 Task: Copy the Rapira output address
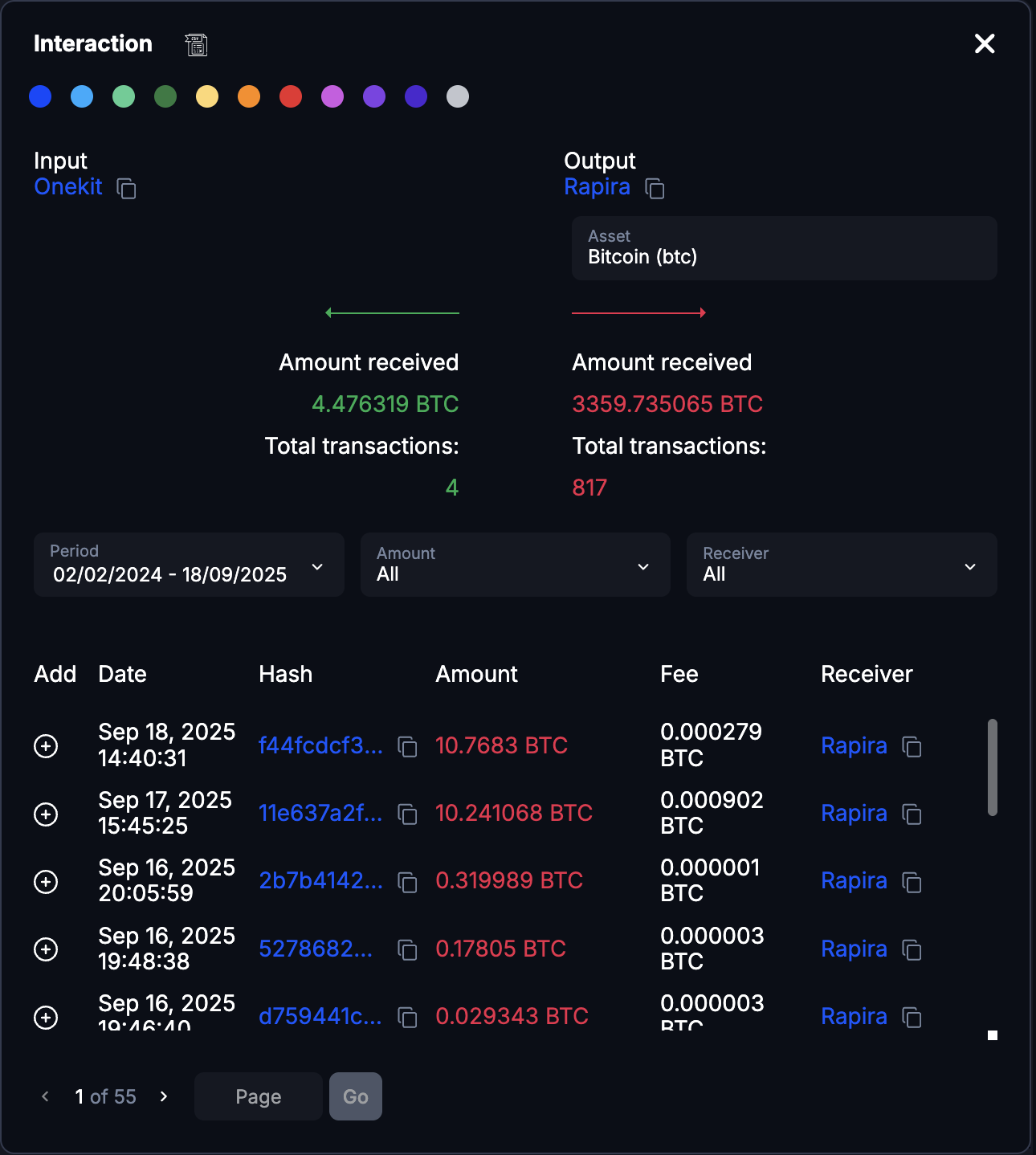pos(655,190)
